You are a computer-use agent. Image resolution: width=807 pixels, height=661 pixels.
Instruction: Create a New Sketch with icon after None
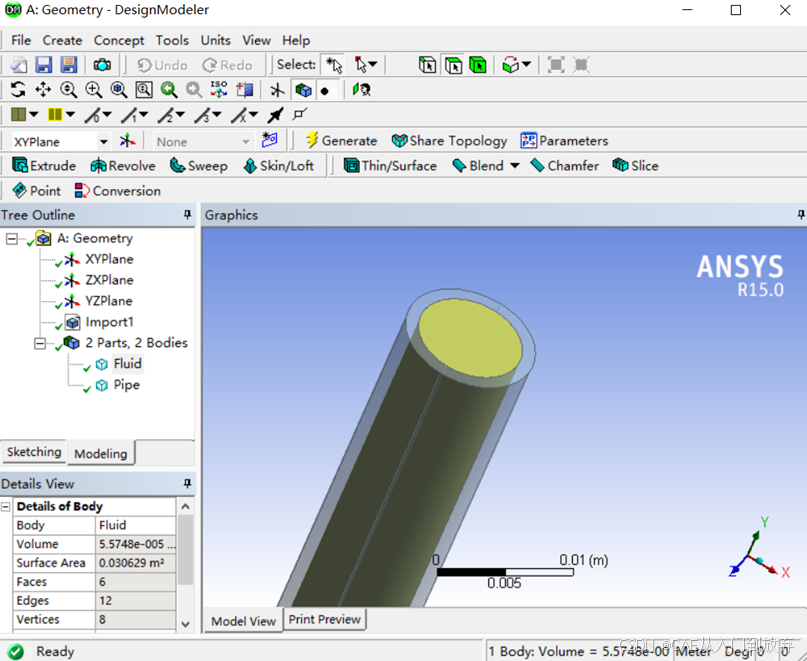click(270, 140)
